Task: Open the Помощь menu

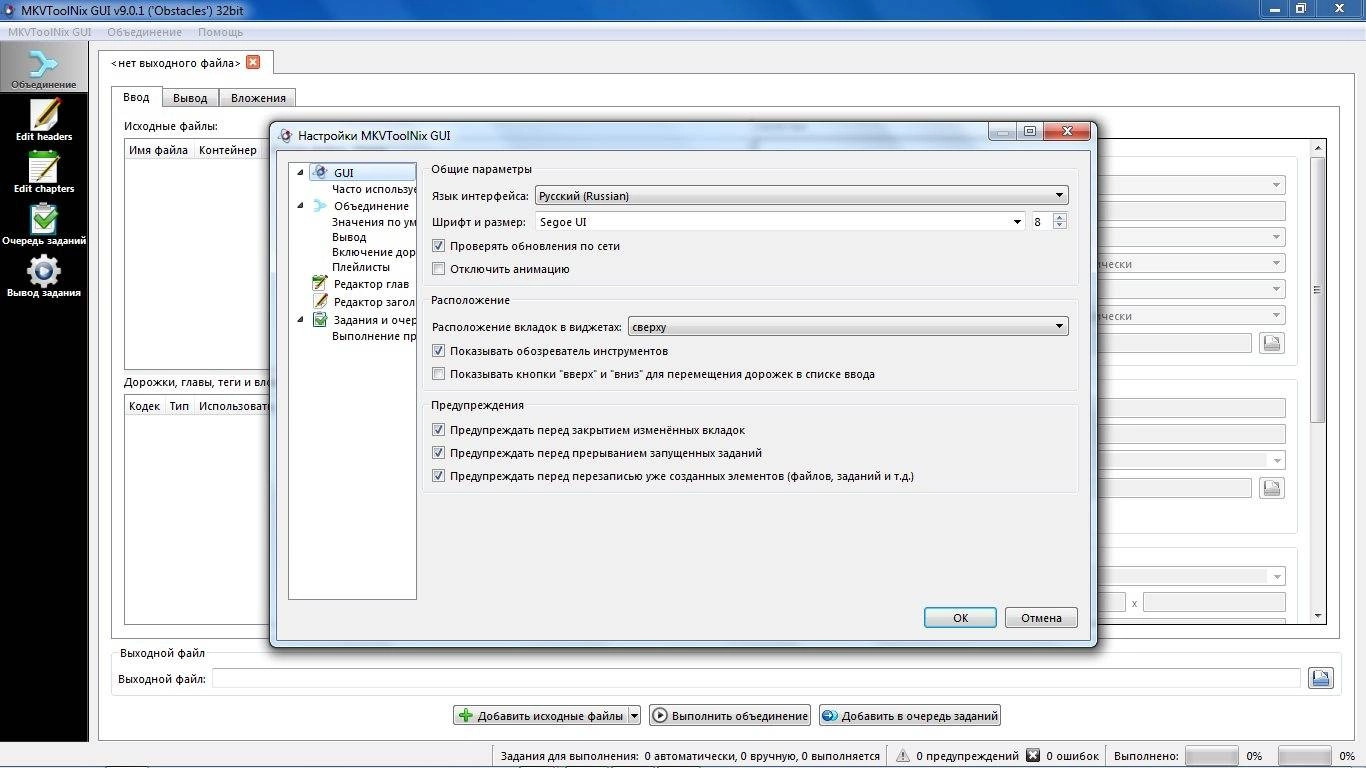Action: click(x=220, y=32)
